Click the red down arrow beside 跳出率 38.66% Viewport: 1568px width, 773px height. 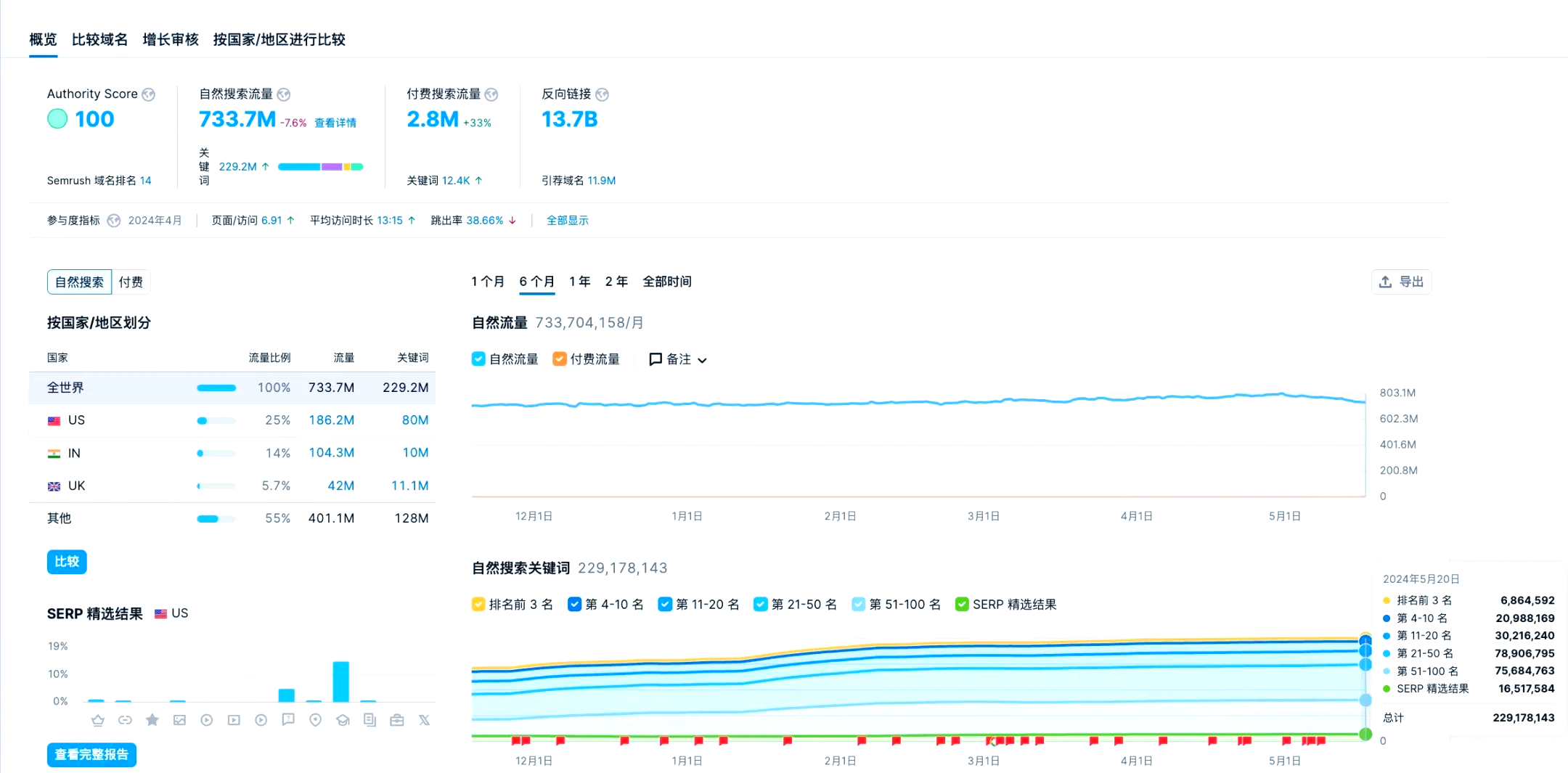(x=513, y=221)
